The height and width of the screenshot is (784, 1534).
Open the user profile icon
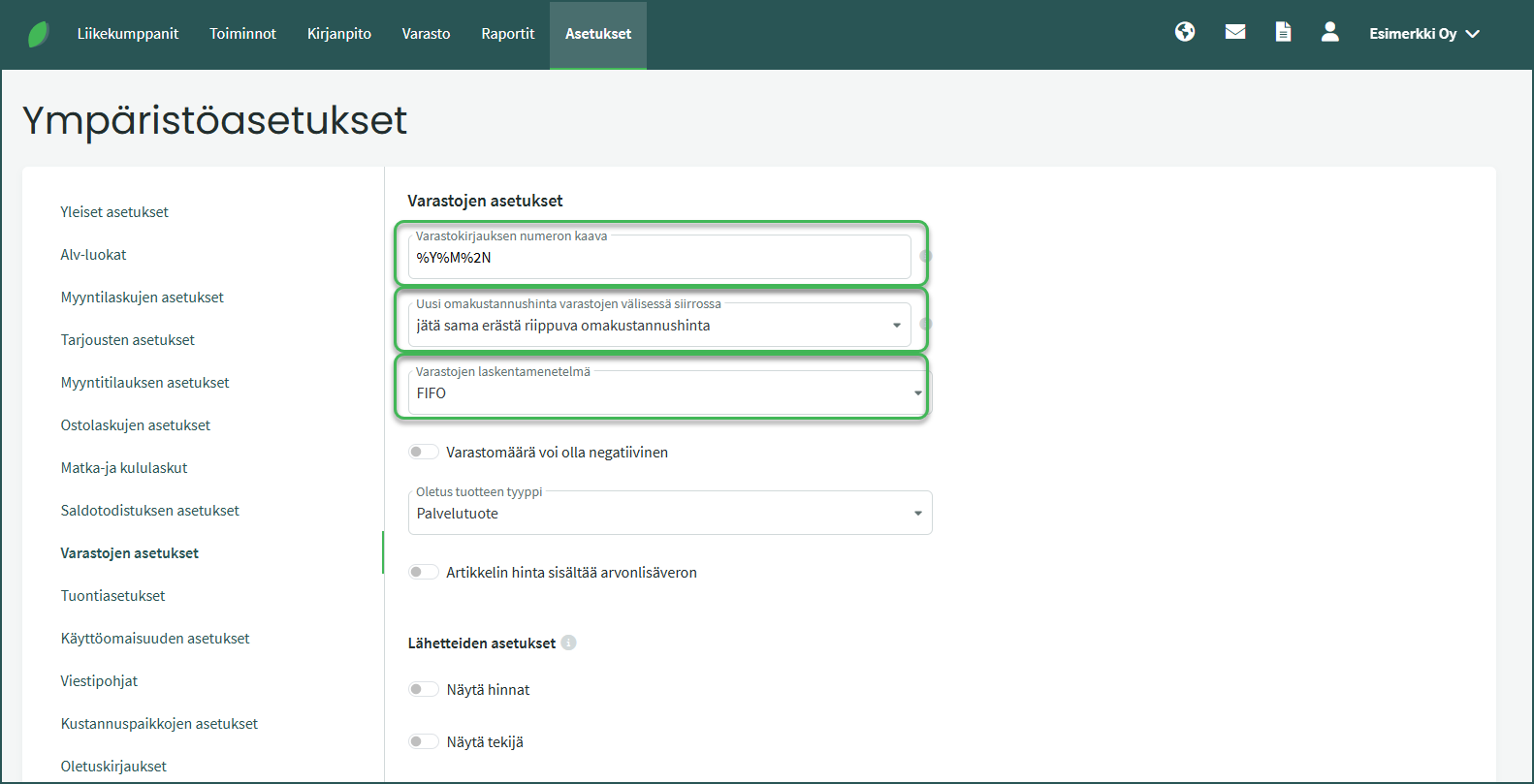1330,32
